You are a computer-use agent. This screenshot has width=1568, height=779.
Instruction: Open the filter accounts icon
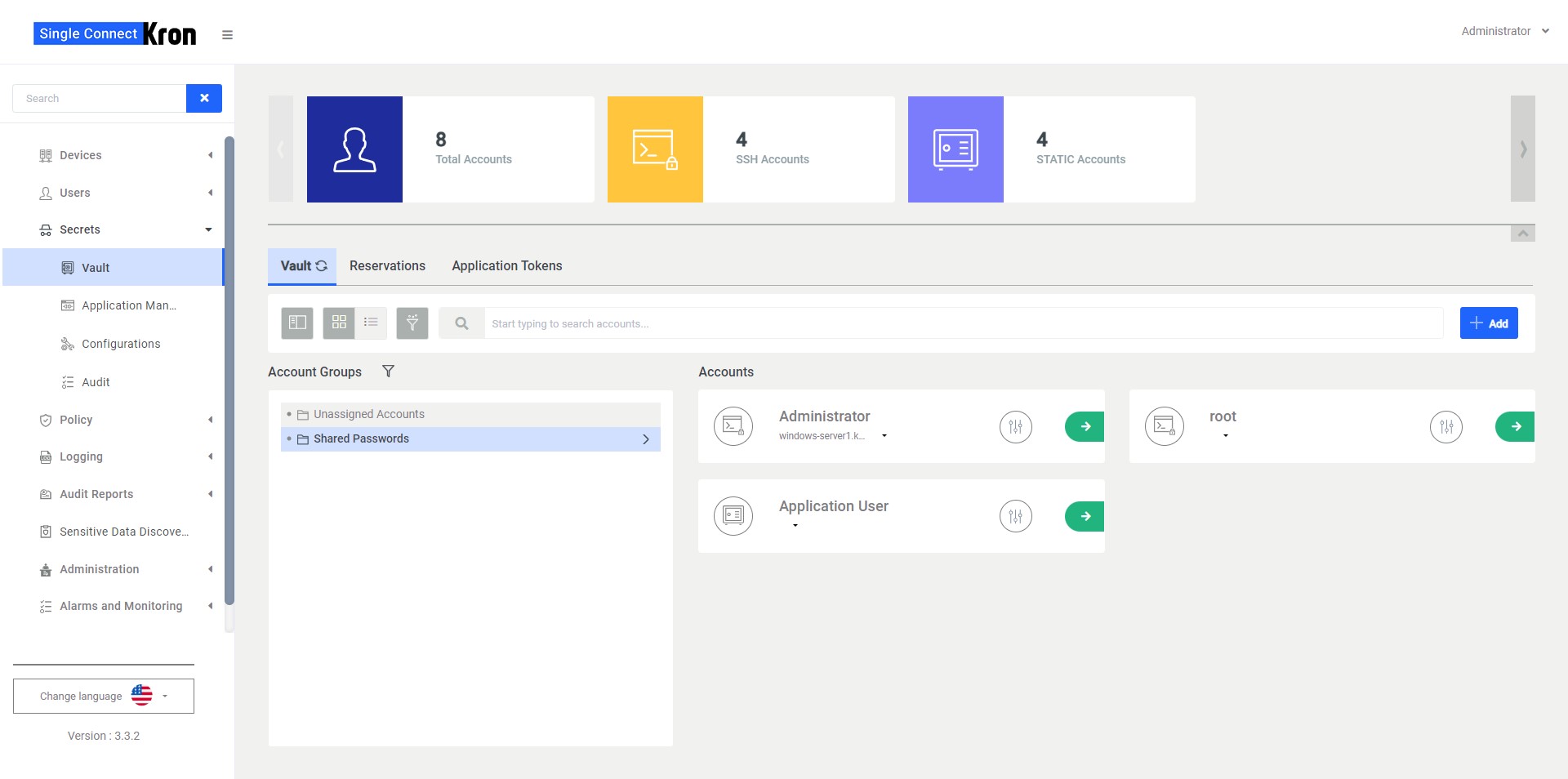coord(412,323)
